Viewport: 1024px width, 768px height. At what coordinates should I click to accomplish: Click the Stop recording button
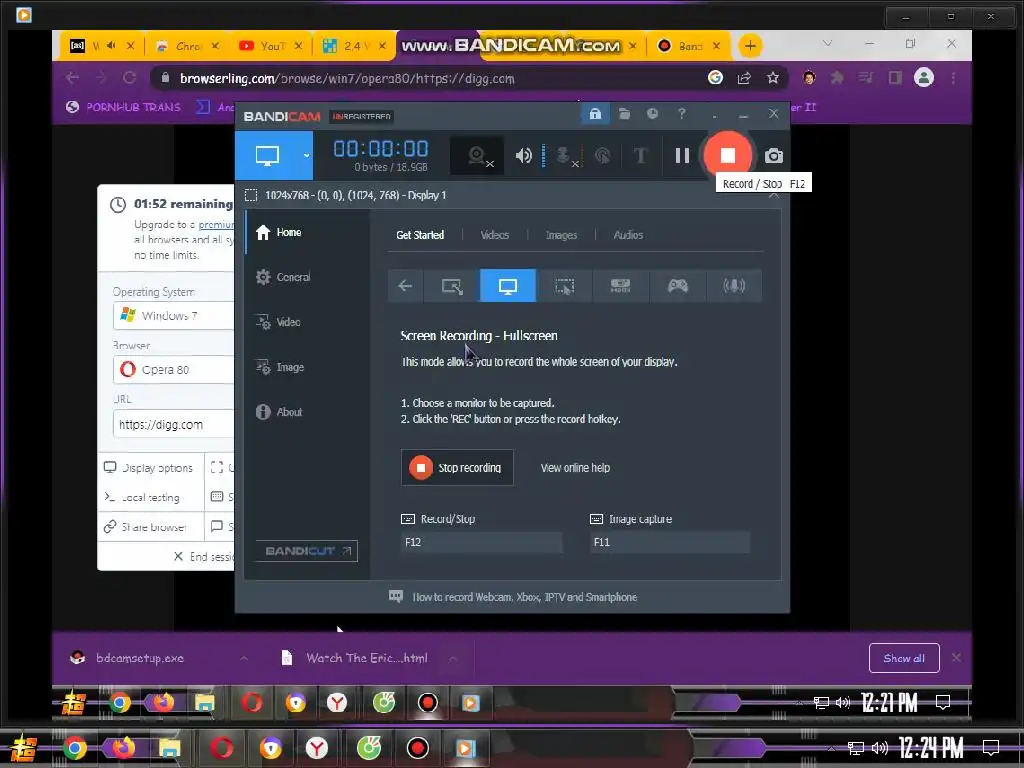point(457,468)
